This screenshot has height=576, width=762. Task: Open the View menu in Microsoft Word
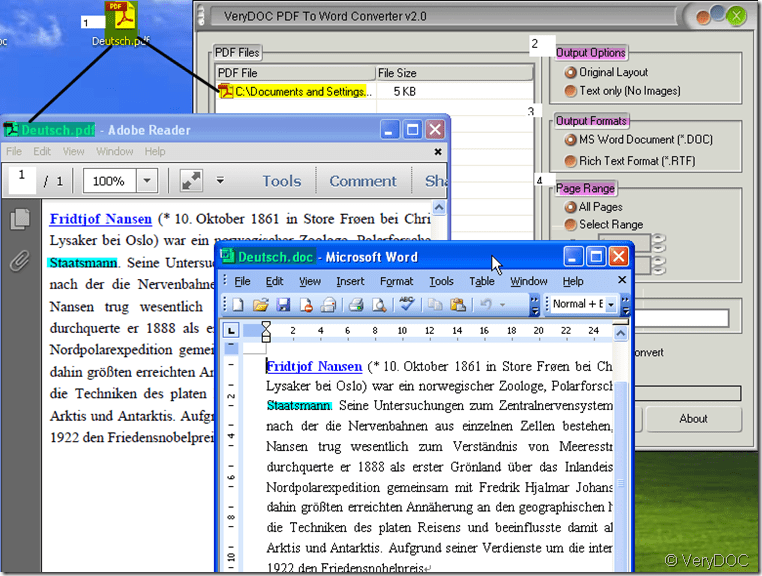click(x=310, y=281)
